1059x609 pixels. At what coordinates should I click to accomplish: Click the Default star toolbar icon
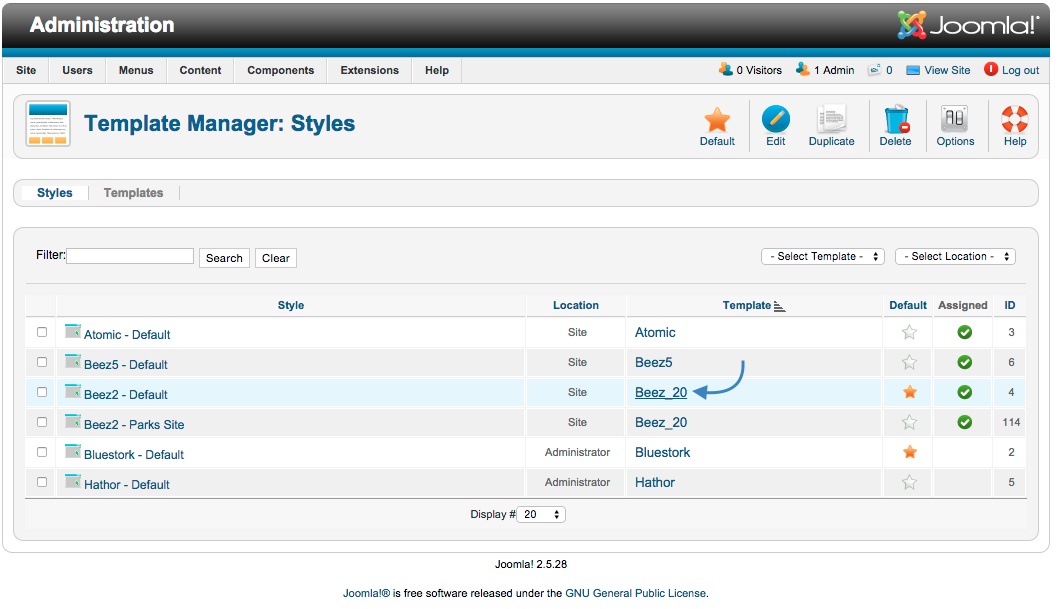[x=717, y=120]
